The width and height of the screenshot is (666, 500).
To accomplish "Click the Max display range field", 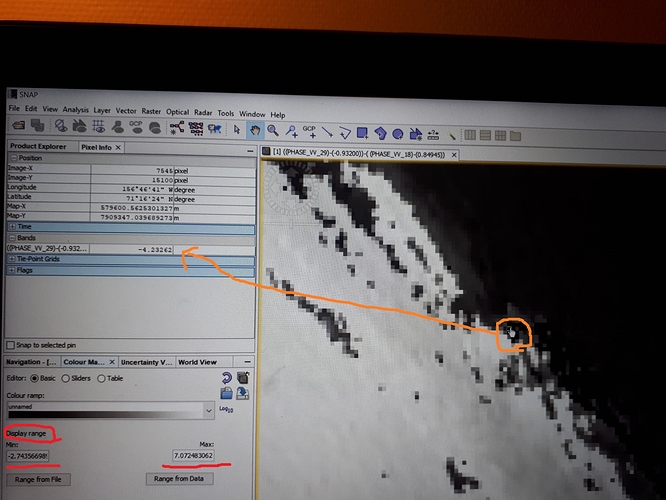I will pyautogui.click(x=193, y=455).
